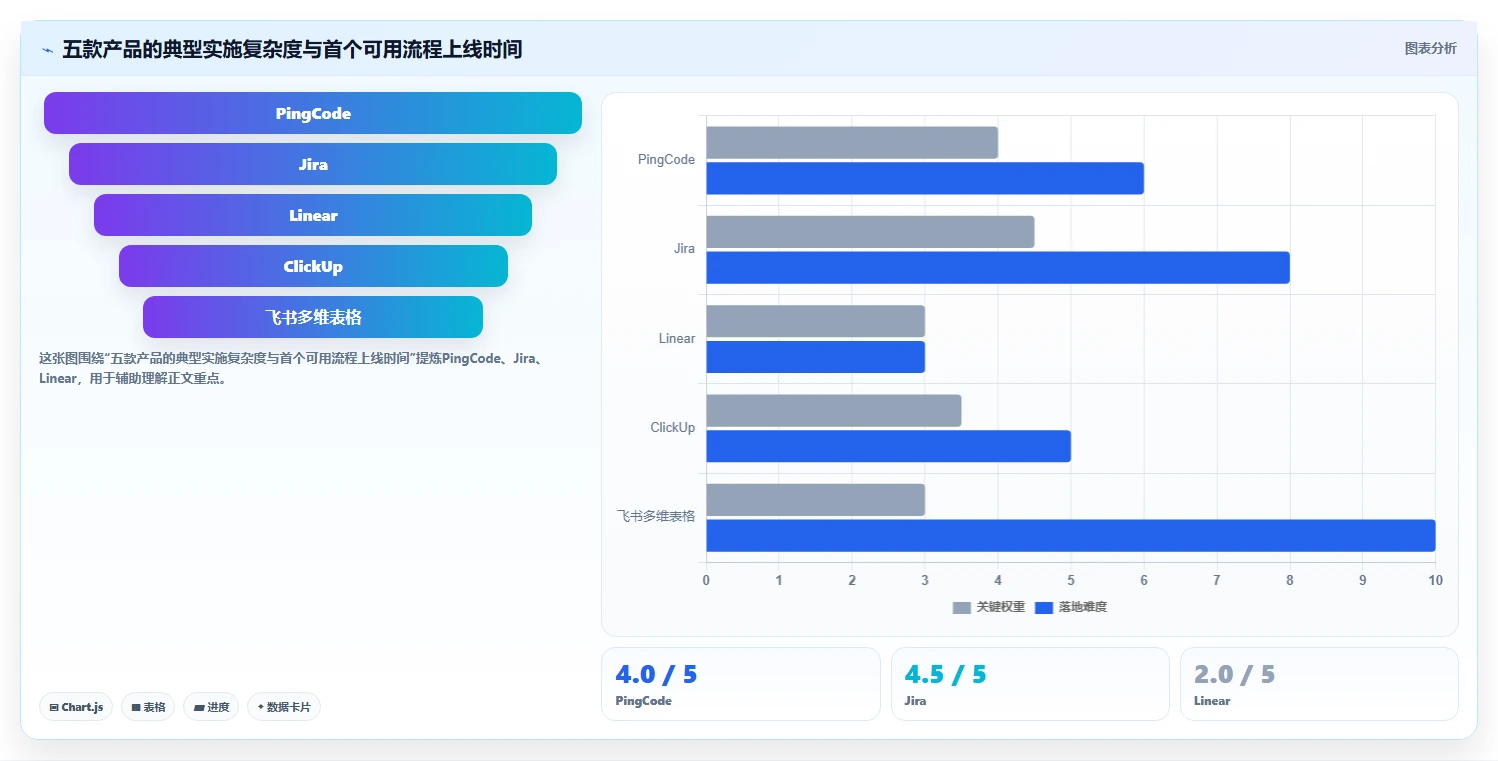This screenshot has height=761, width=1498.
Task: Click the x-axis tick label 10
Action: (1435, 580)
